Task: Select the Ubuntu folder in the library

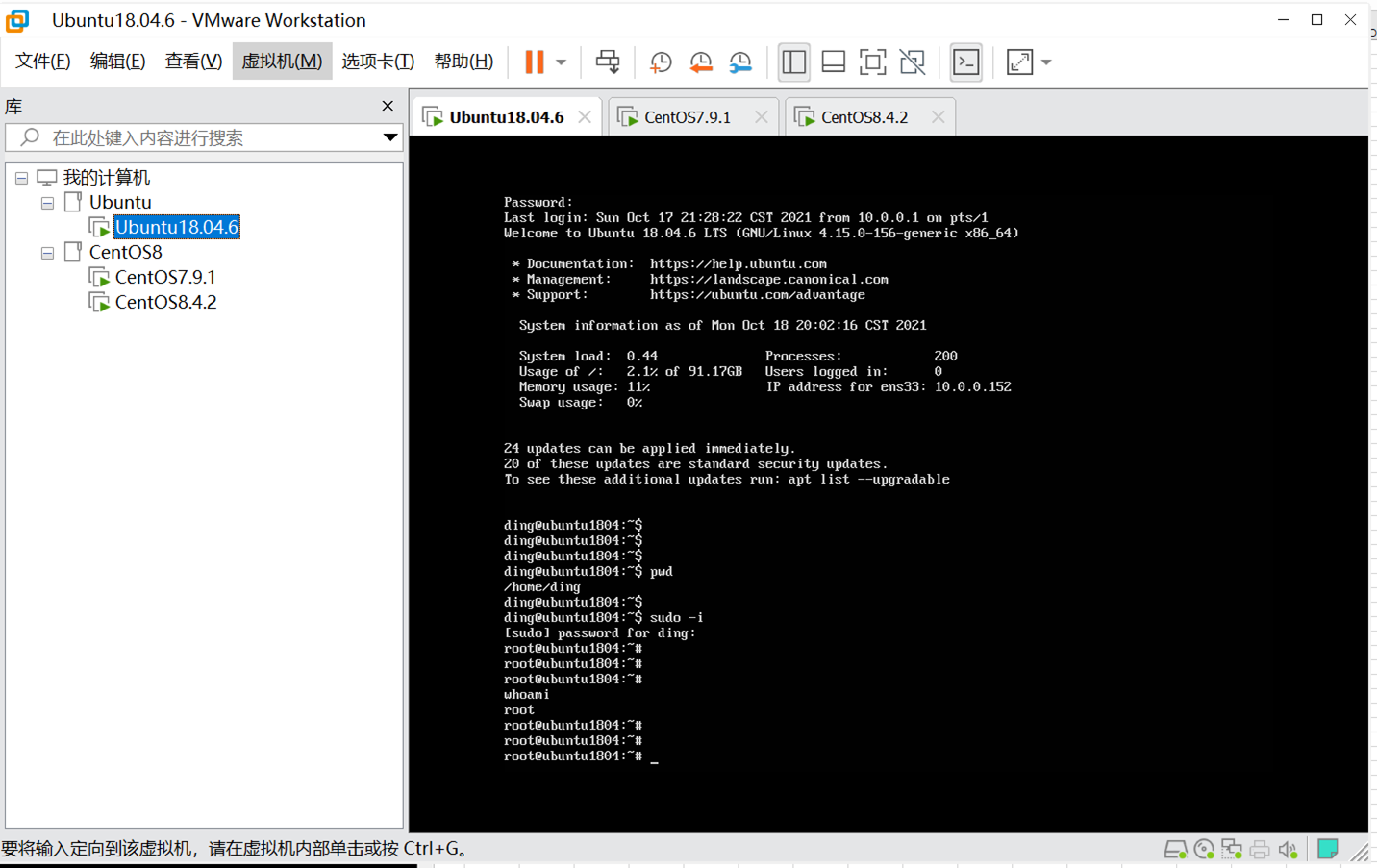Action: pyautogui.click(x=120, y=203)
